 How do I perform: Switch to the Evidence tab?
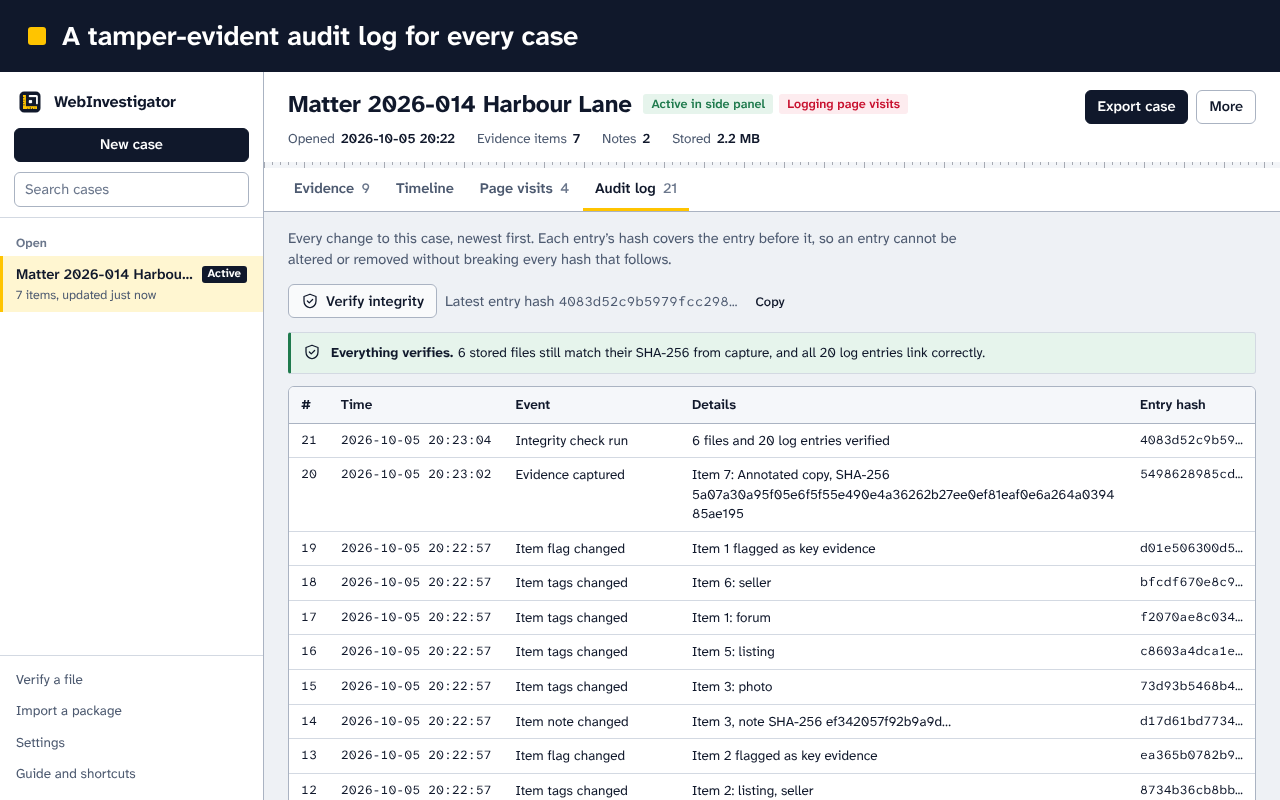[332, 188]
